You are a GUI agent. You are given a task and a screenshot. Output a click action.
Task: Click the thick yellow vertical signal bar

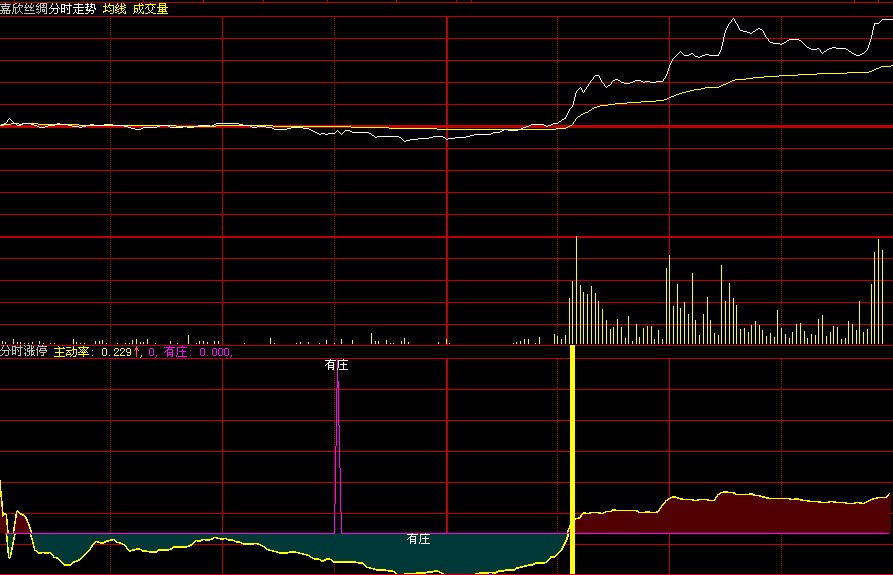point(572,459)
